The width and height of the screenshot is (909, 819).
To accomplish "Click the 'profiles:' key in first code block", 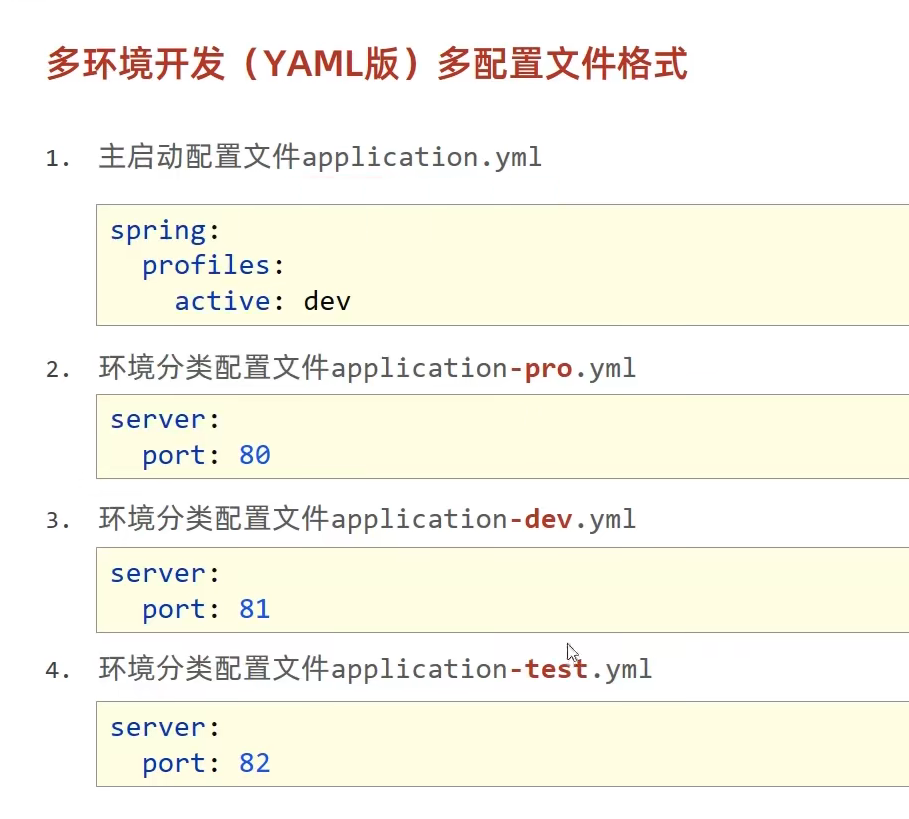I will click(x=213, y=266).
